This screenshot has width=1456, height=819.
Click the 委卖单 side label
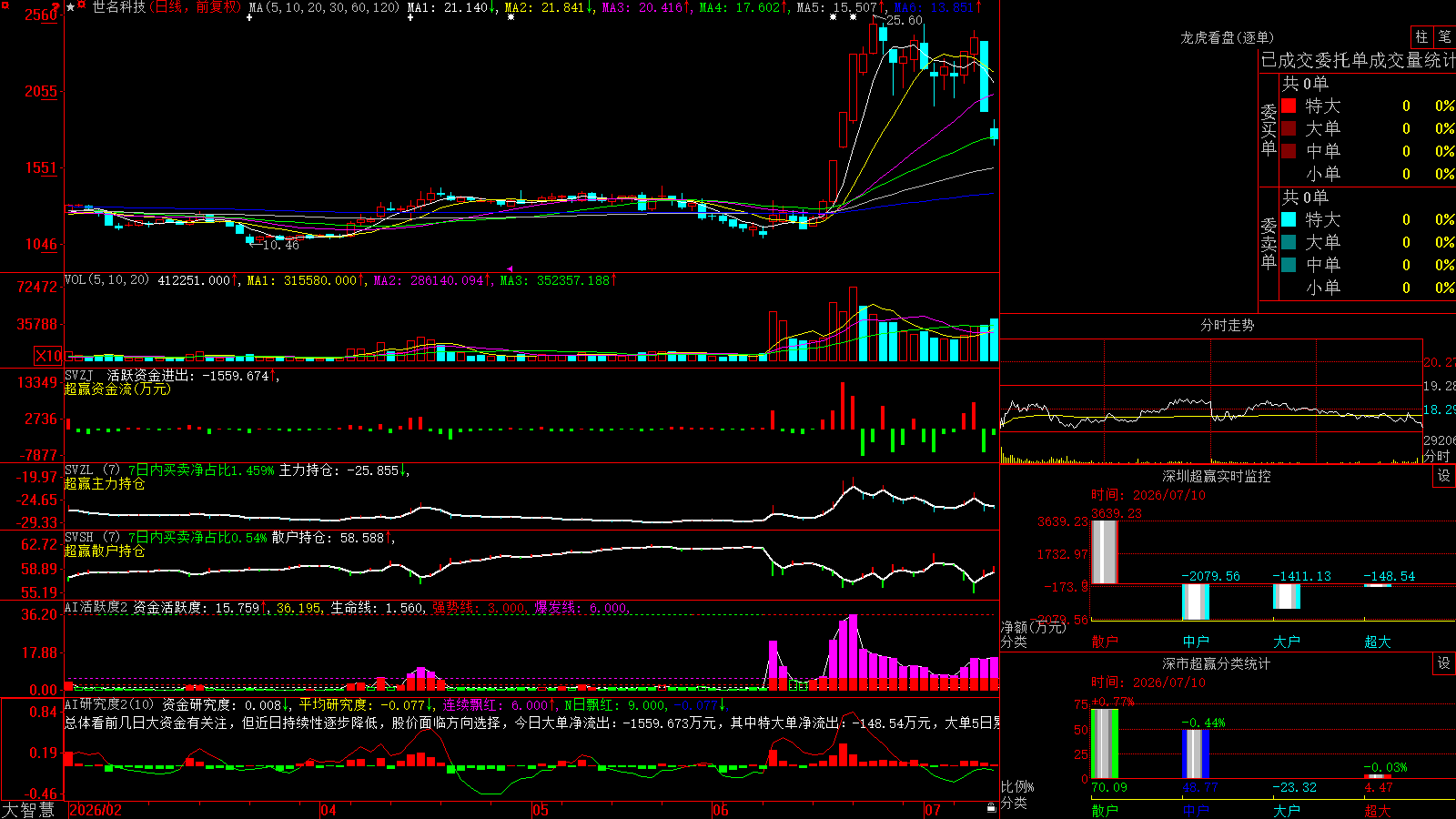1269,243
